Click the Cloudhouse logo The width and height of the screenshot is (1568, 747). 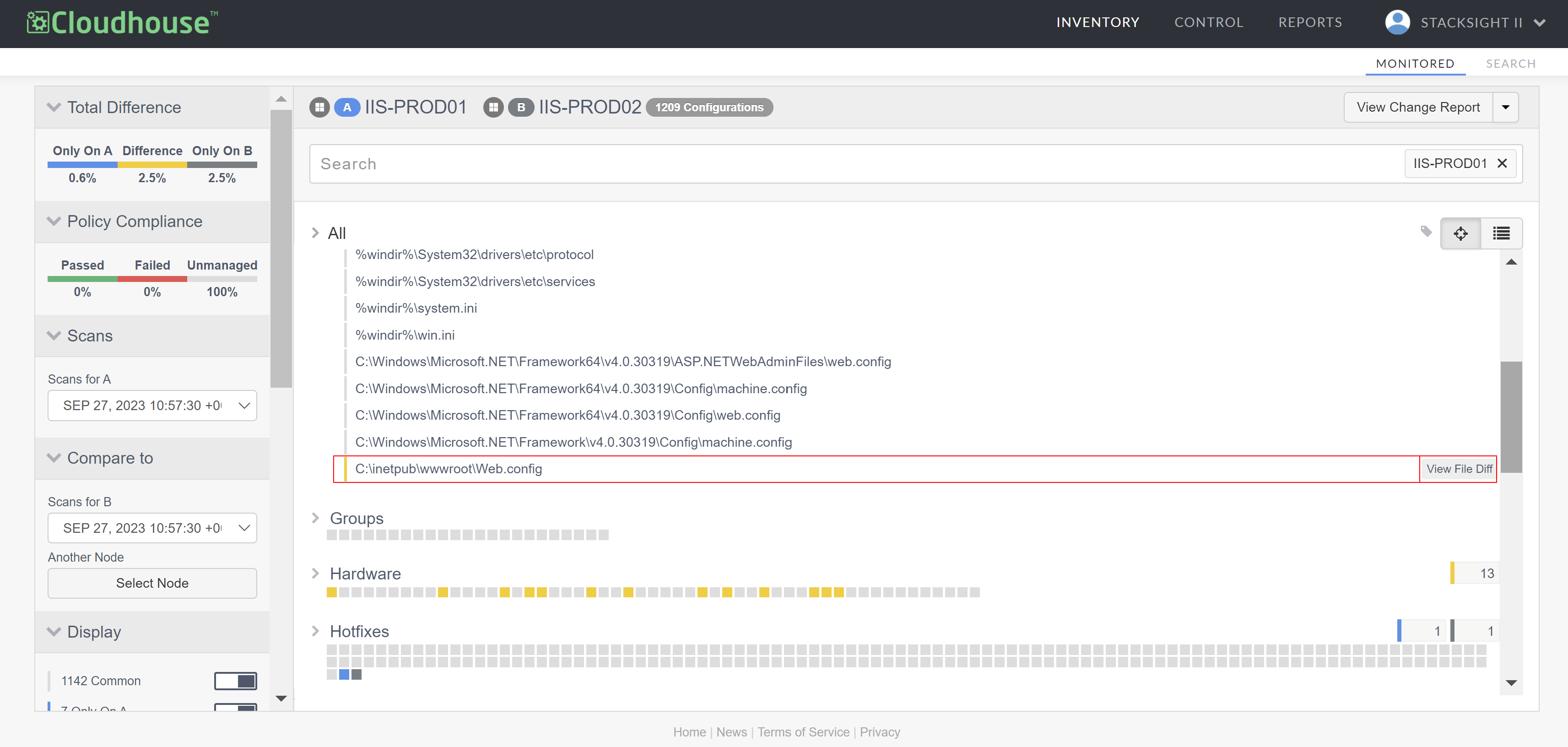122,22
